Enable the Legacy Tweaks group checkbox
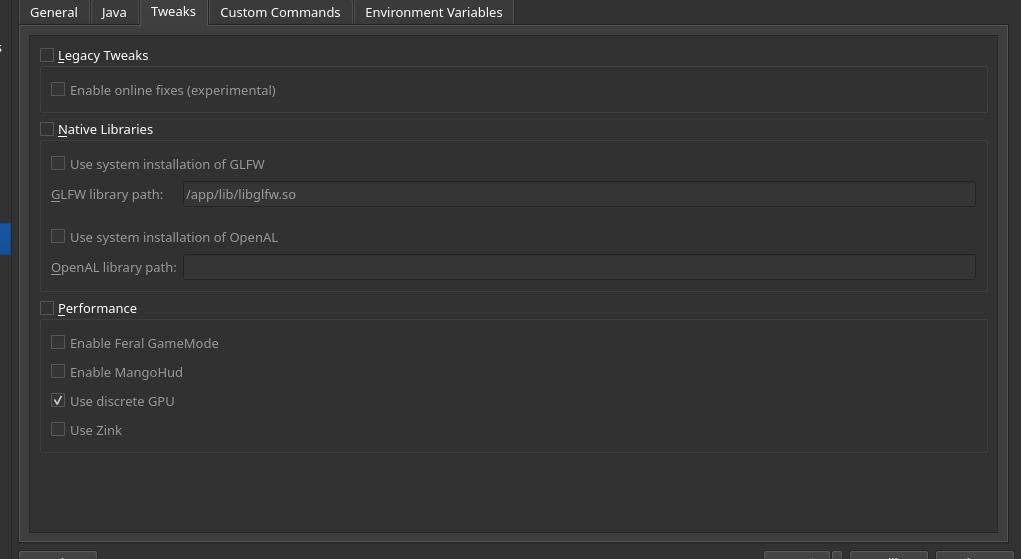 (47, 55)
